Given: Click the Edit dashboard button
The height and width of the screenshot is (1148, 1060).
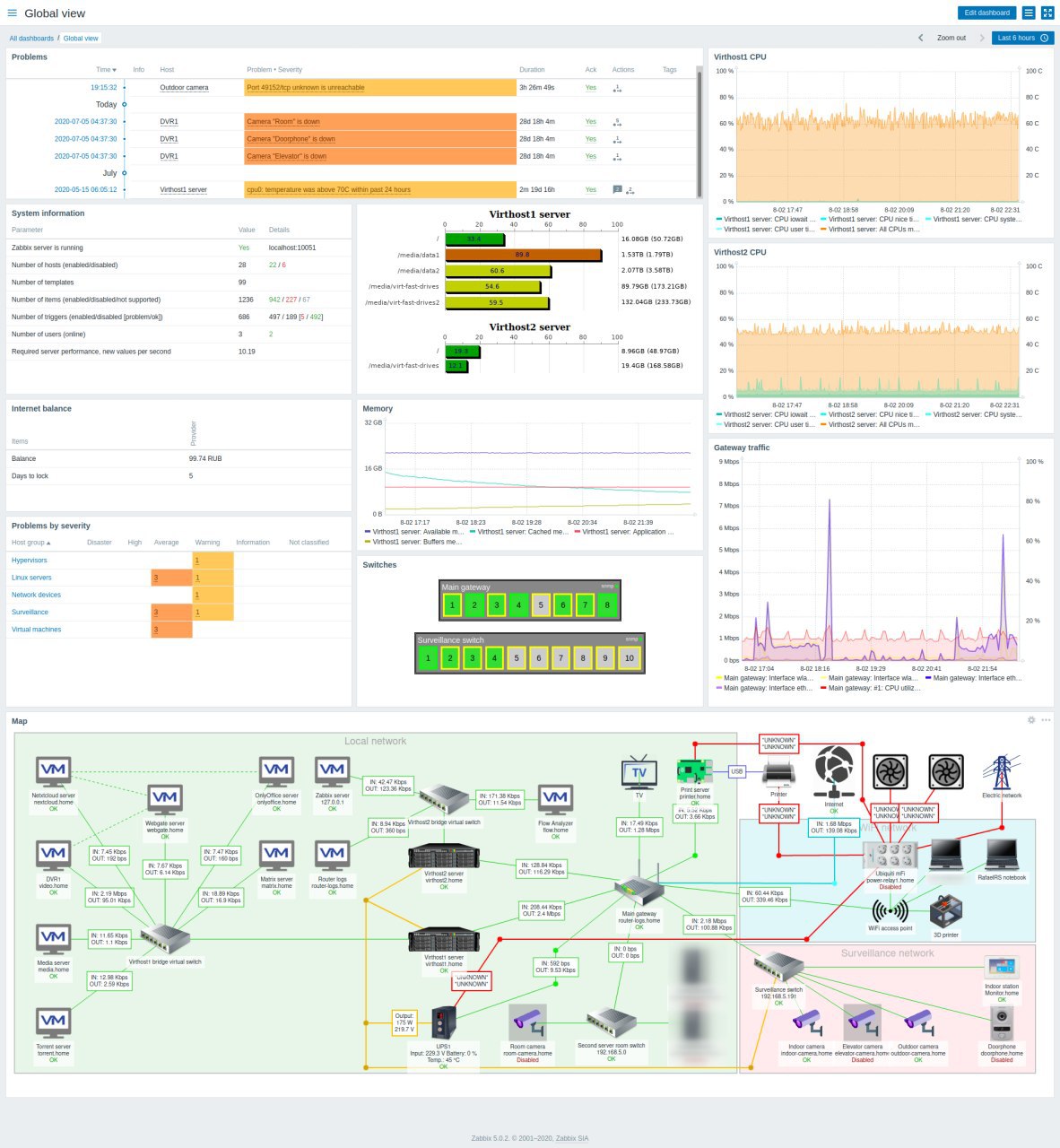Looking at the screenshot, I should tap(987, 13).
